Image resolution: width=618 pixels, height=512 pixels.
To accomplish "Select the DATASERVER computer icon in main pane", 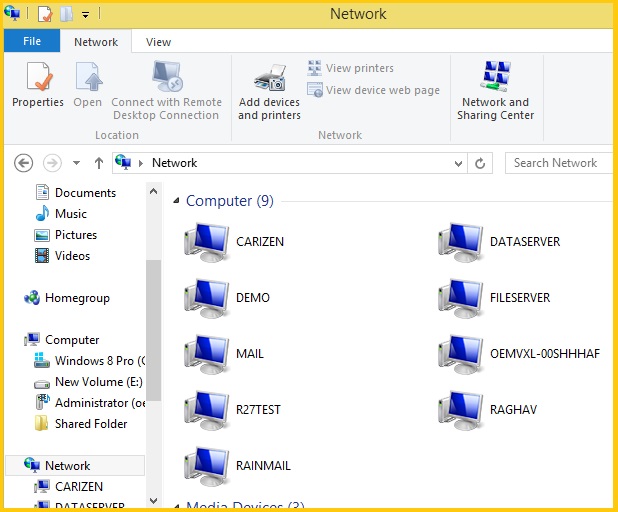I will click(x=460, y=242).
